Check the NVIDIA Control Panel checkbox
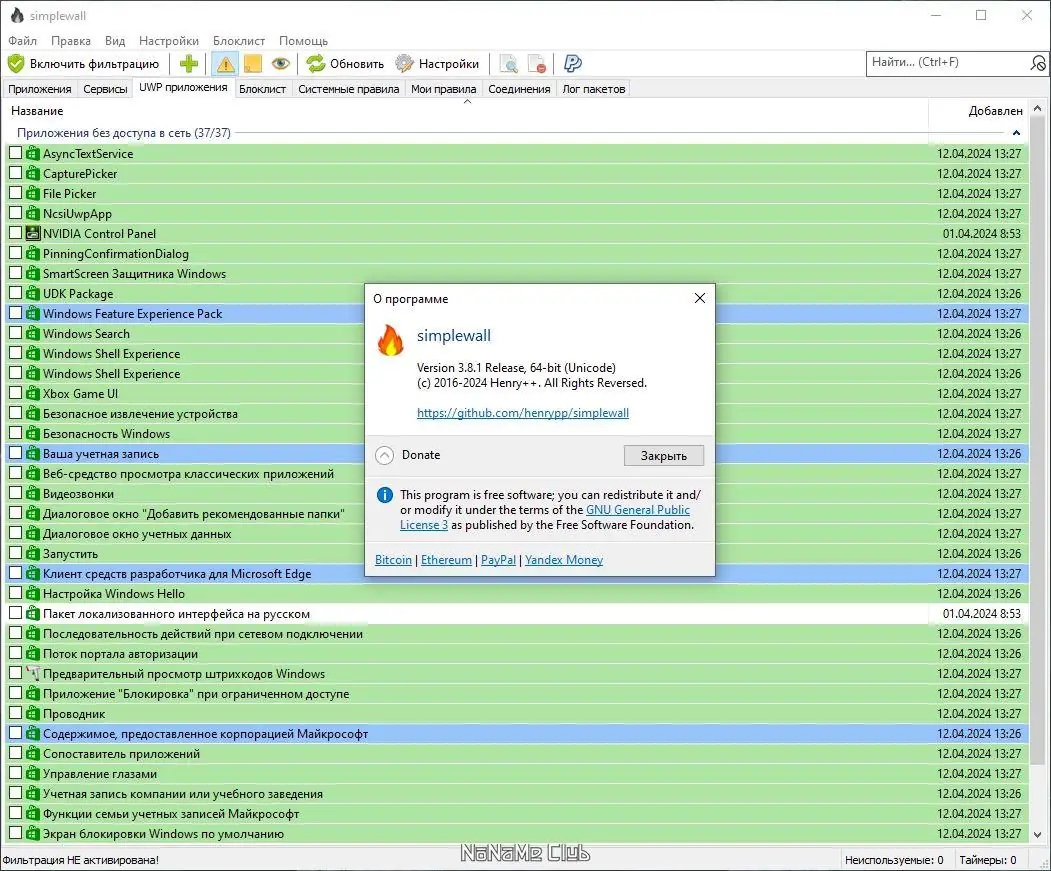Screen dimensions: 1051x871 pos(15,233)
